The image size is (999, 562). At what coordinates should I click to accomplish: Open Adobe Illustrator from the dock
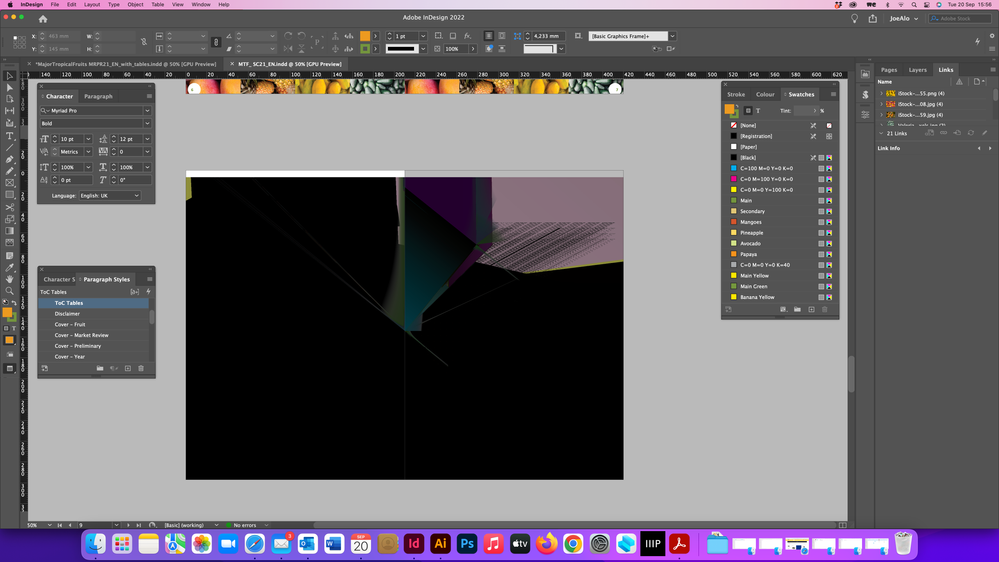[x=440, y=544]
